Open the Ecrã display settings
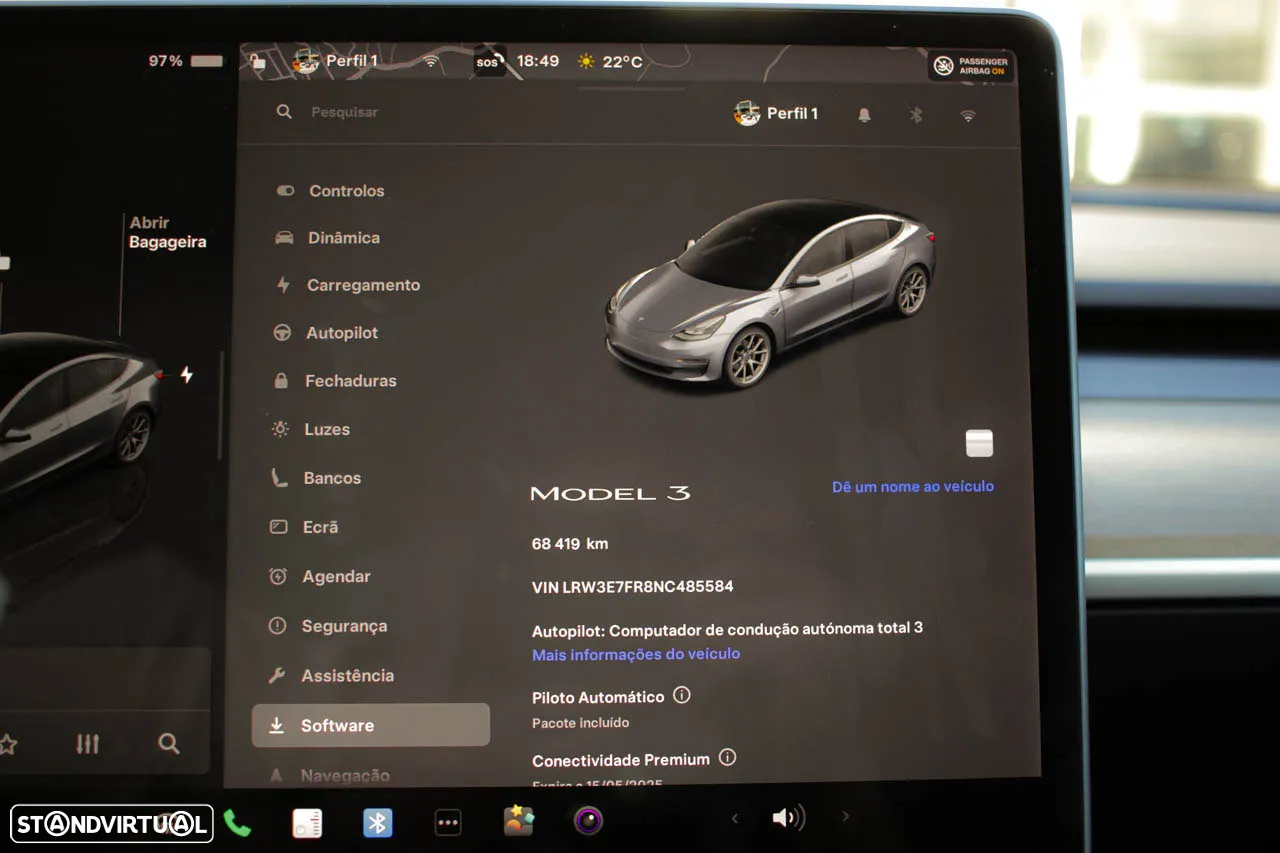 (304, 527)
